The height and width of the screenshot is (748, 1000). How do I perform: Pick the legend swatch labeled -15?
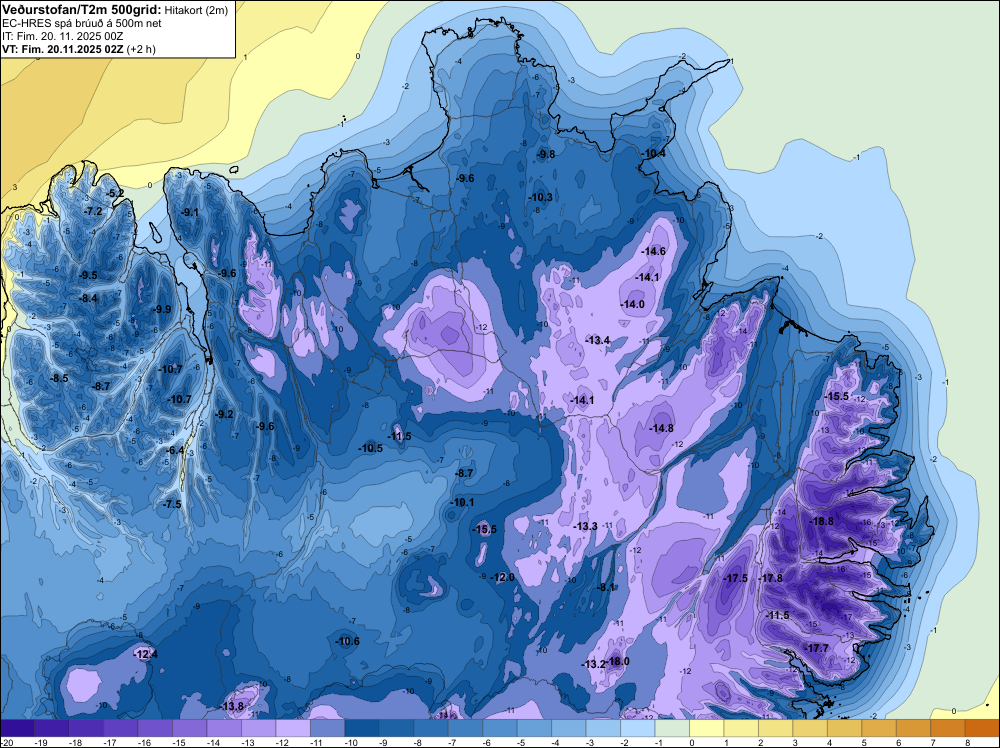pyautogui.click(x=189, y=728)
